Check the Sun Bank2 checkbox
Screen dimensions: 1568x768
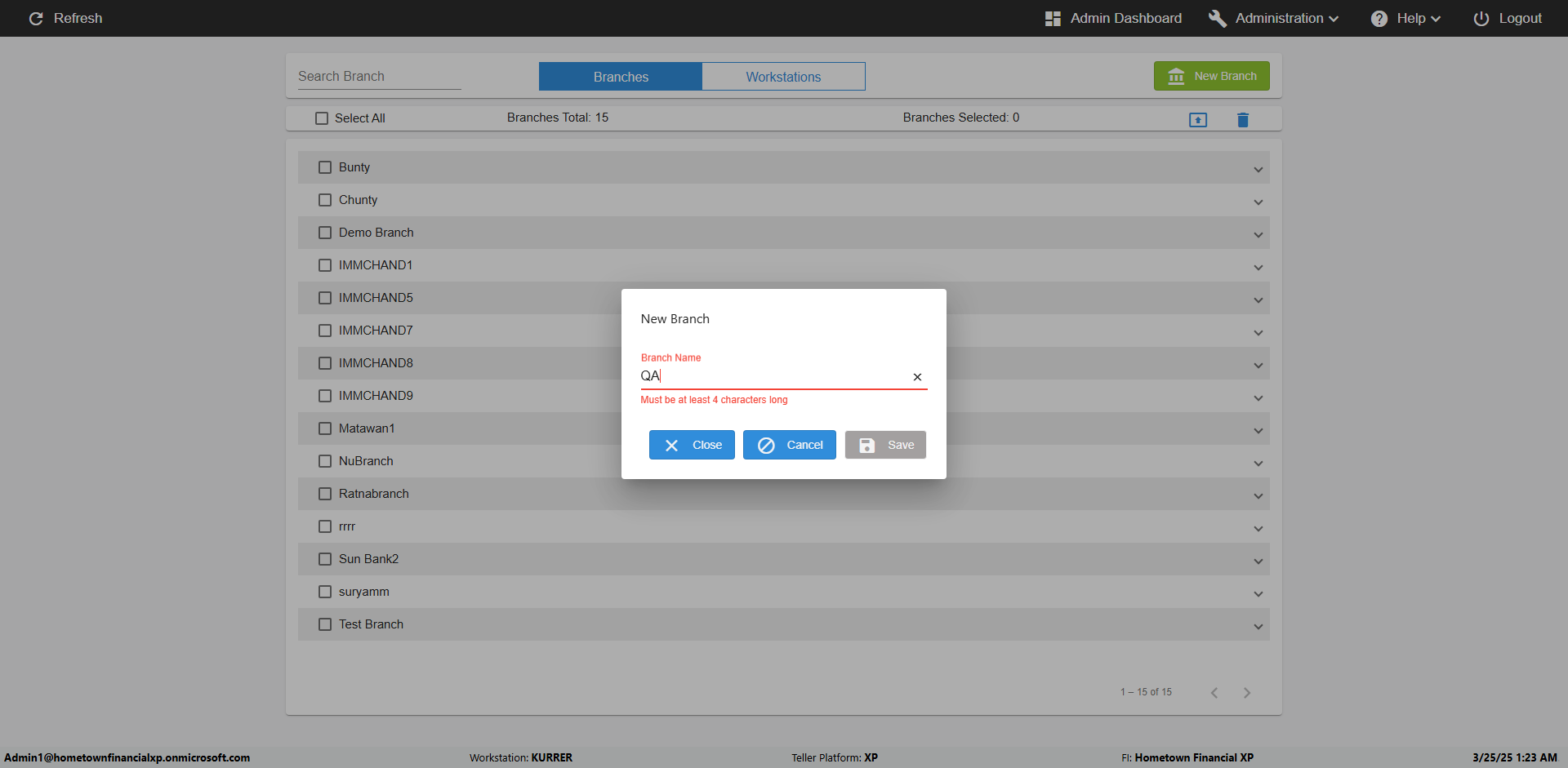[325, 559]
